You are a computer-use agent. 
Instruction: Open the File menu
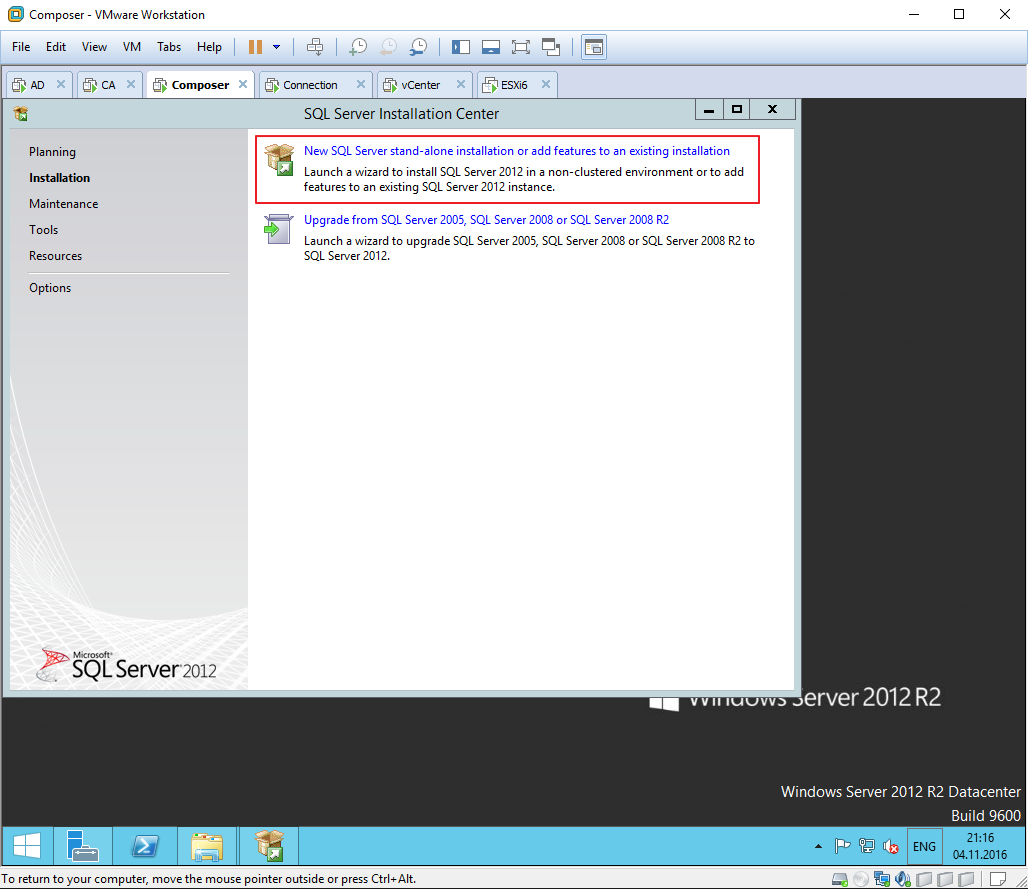click(21, 47)
